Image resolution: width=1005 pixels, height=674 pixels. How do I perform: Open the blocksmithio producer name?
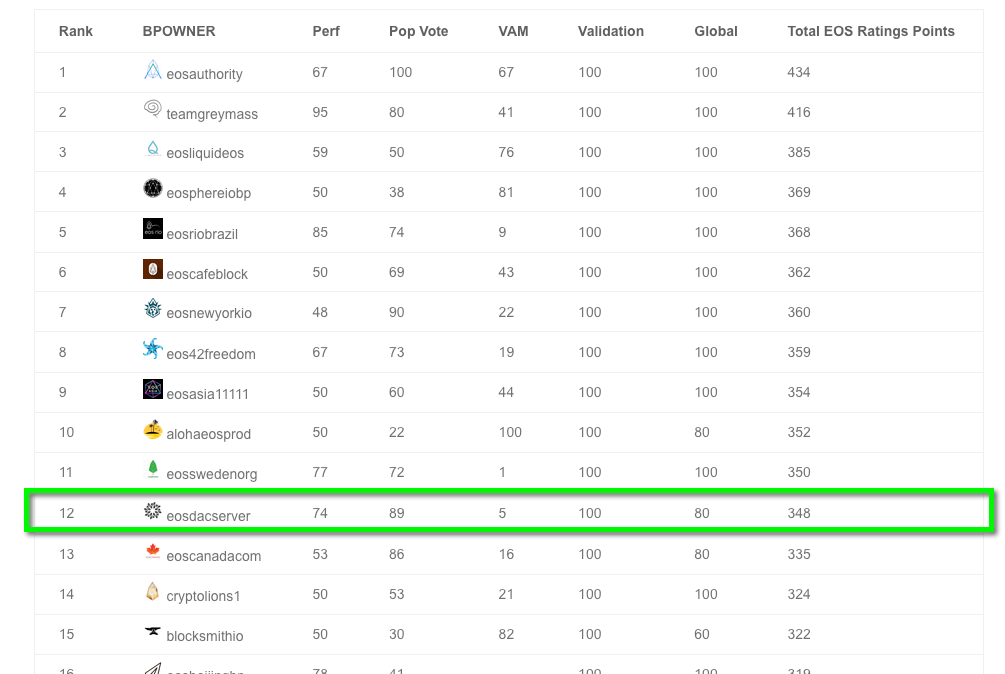click(x=204, y=636)
